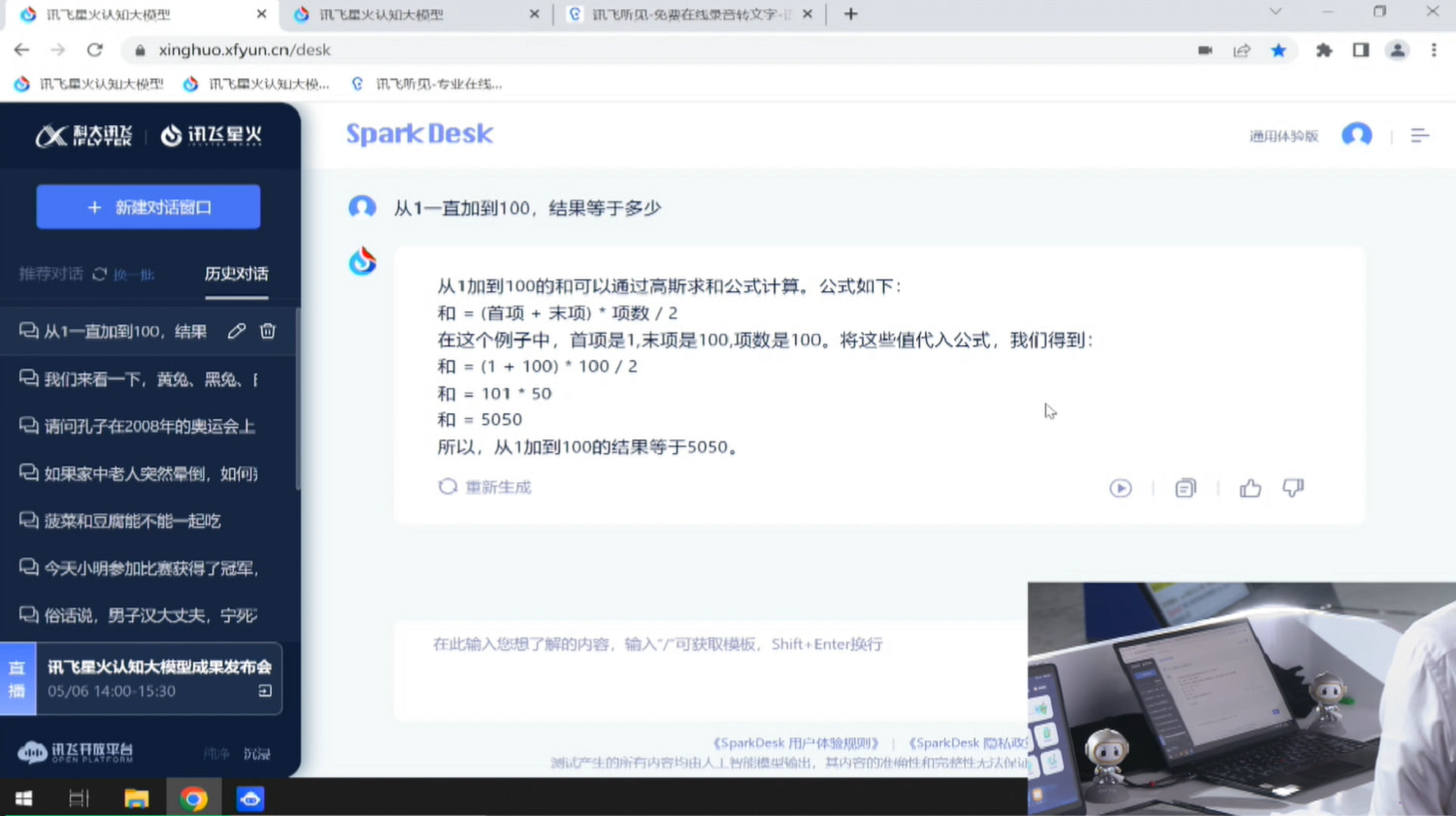Image resolution: width=1456 pixels, height=816 pixels.
Task: Give the answer a thumbs down
Action: click(x=1293, y=488)
